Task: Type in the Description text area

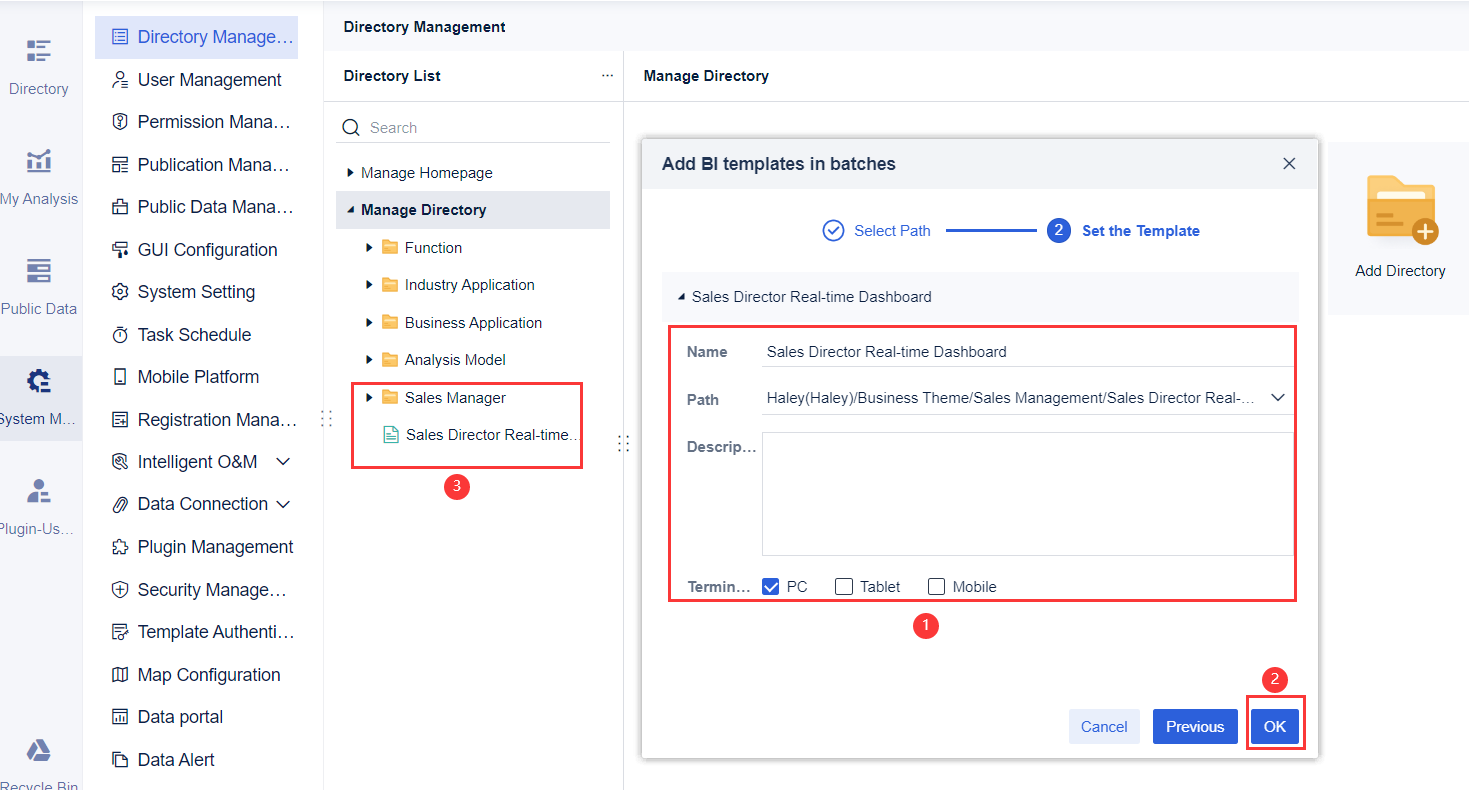Action: 1026,493
